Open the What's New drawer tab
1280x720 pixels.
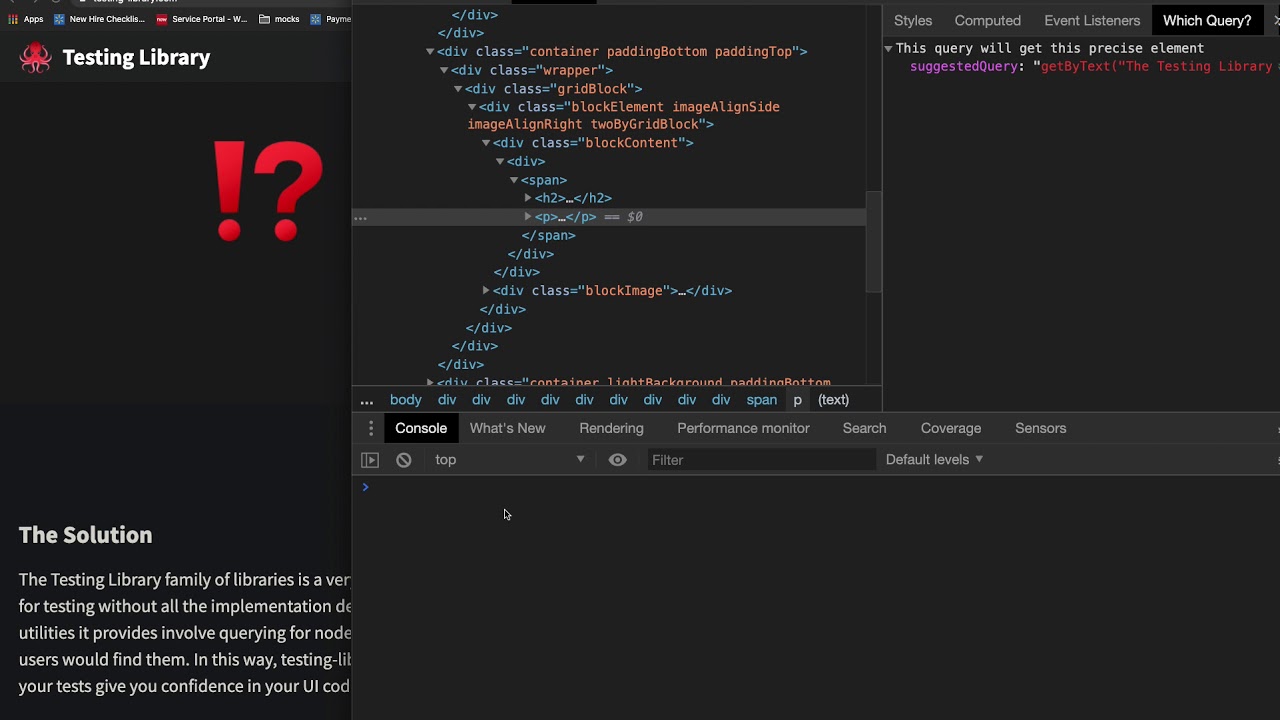click(x=507, y=428)
